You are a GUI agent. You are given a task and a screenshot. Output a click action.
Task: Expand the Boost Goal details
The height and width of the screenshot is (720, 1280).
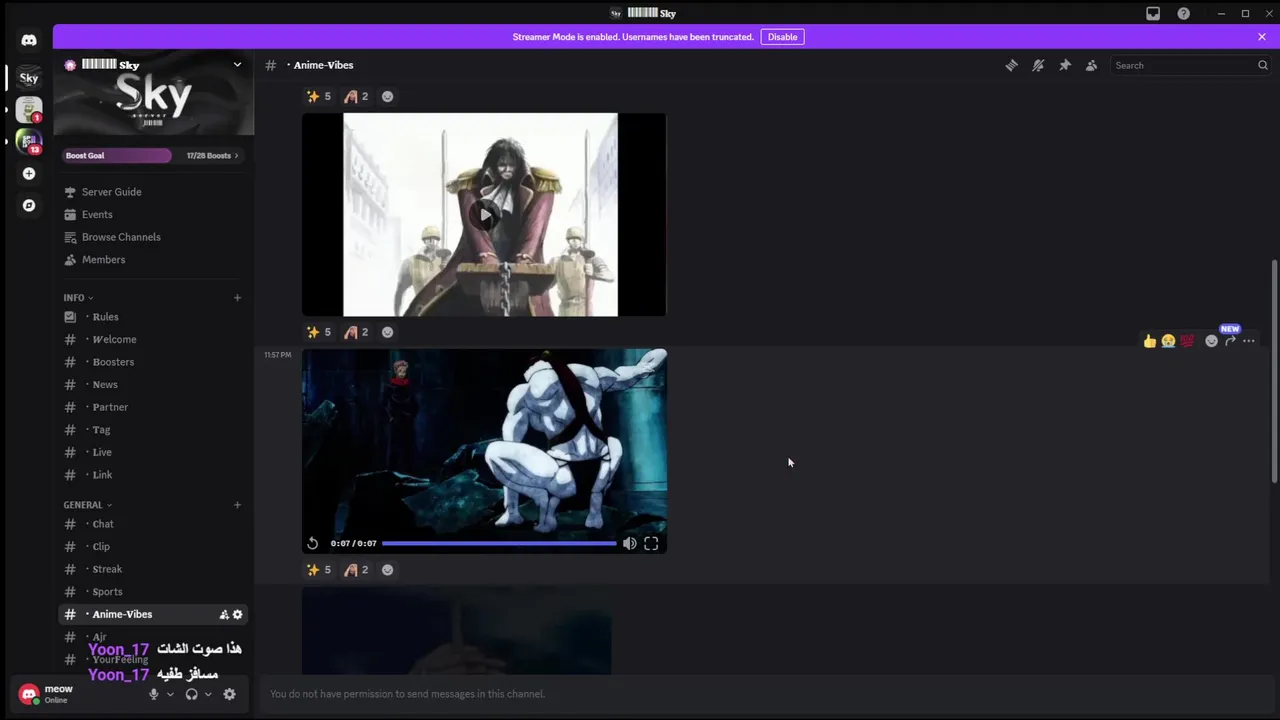(x=153, y=155)
